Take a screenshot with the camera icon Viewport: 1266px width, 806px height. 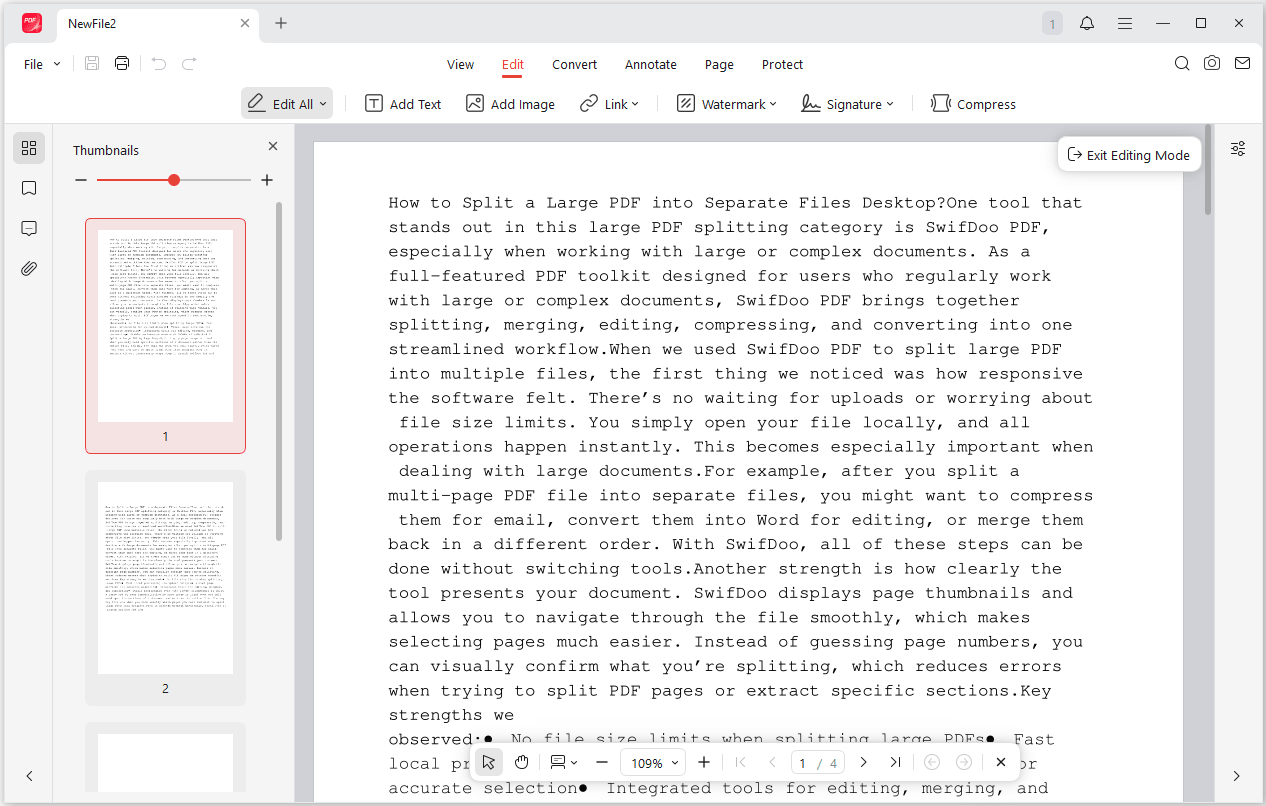pos(1212,63)
